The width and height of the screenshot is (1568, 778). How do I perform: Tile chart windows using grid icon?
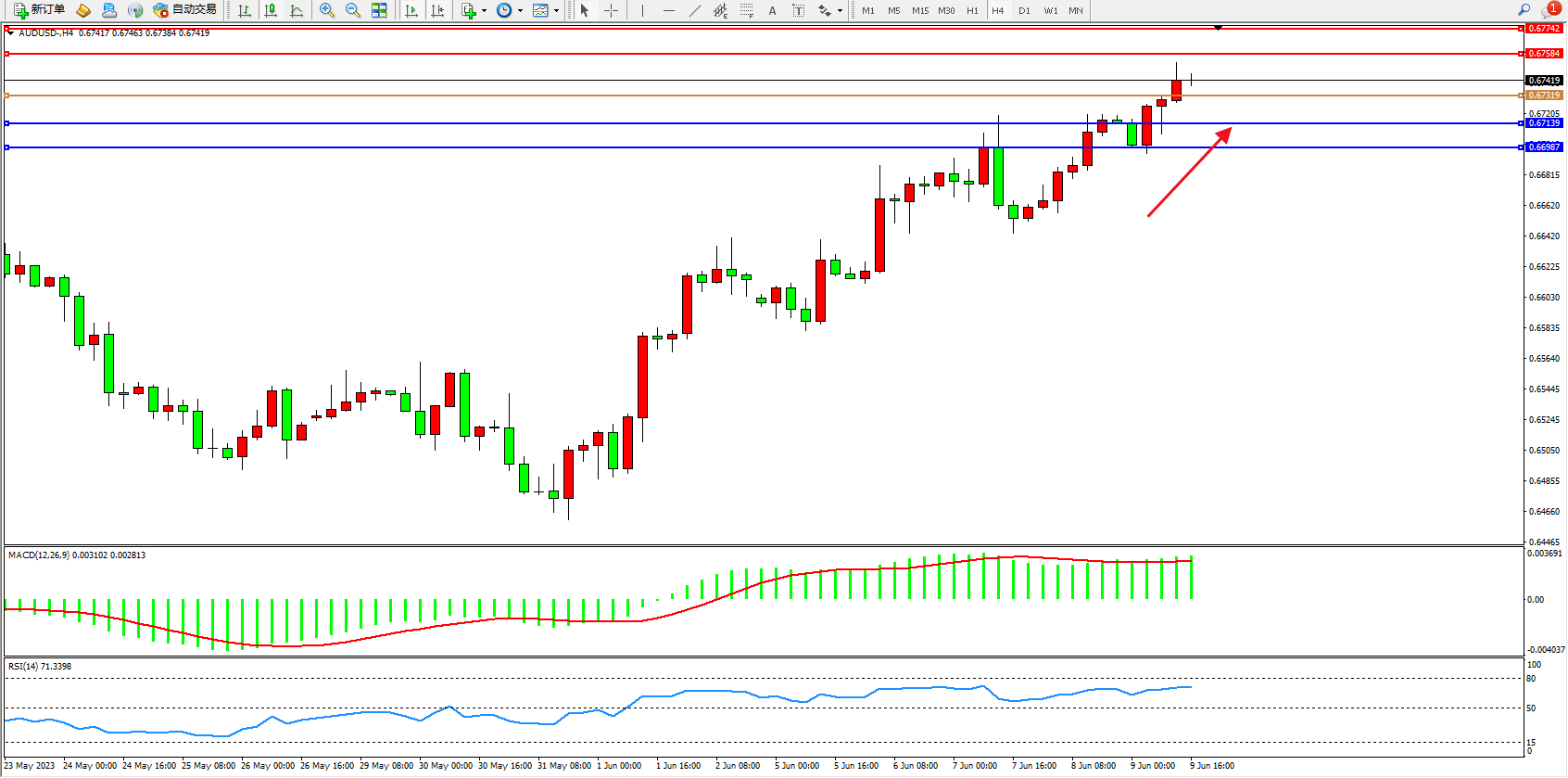[x=379, y=10]
